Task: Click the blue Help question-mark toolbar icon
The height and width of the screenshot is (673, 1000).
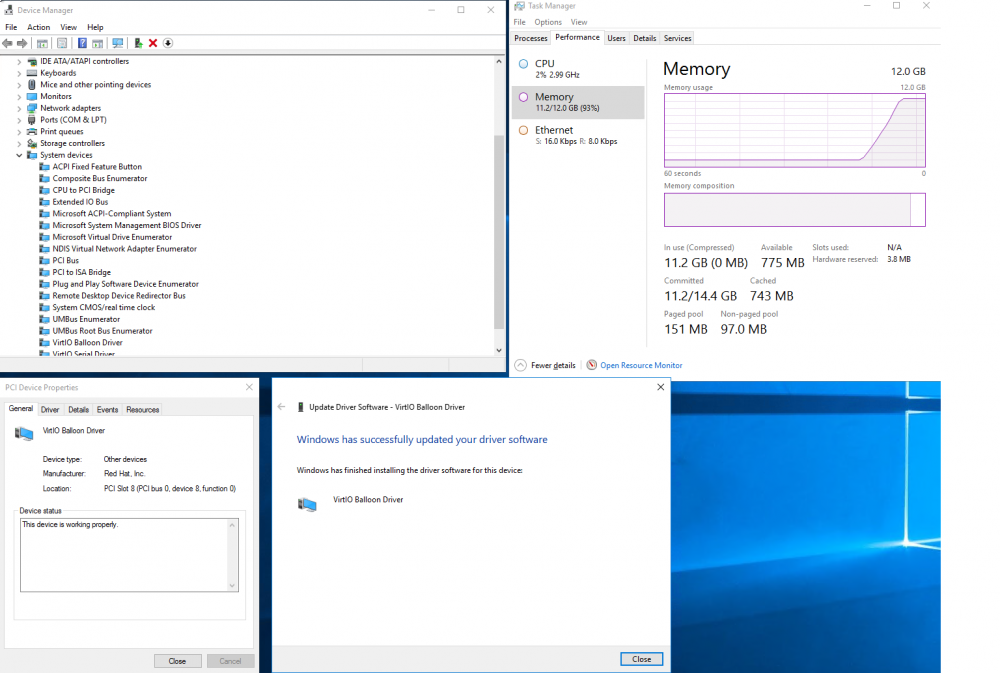Action: pyautogui.click(x=82, y=43)
